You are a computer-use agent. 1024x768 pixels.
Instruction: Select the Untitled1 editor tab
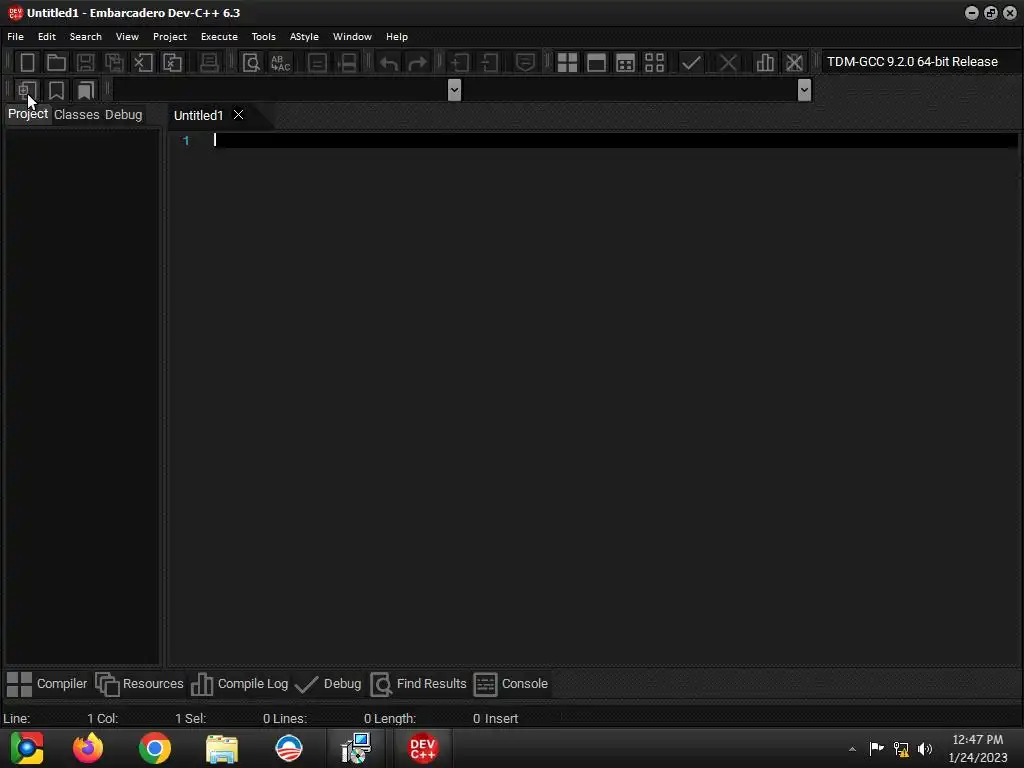coord(199,116)
